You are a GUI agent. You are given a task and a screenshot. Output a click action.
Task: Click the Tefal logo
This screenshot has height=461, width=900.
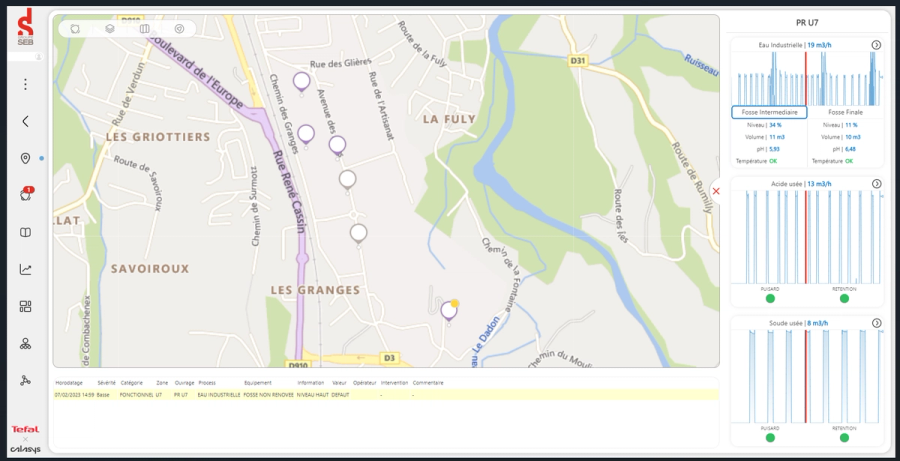point(25,429)
